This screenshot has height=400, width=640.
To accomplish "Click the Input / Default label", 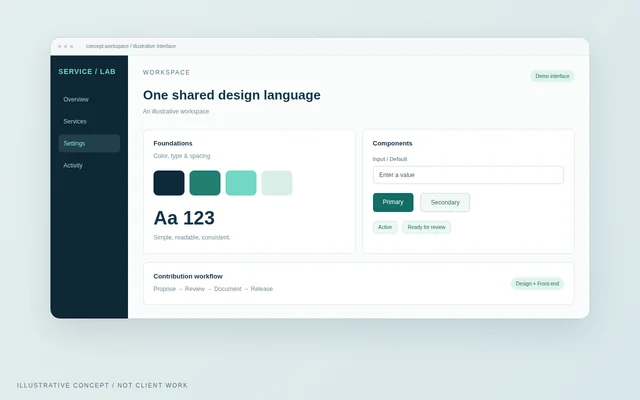I will point(390,159).
